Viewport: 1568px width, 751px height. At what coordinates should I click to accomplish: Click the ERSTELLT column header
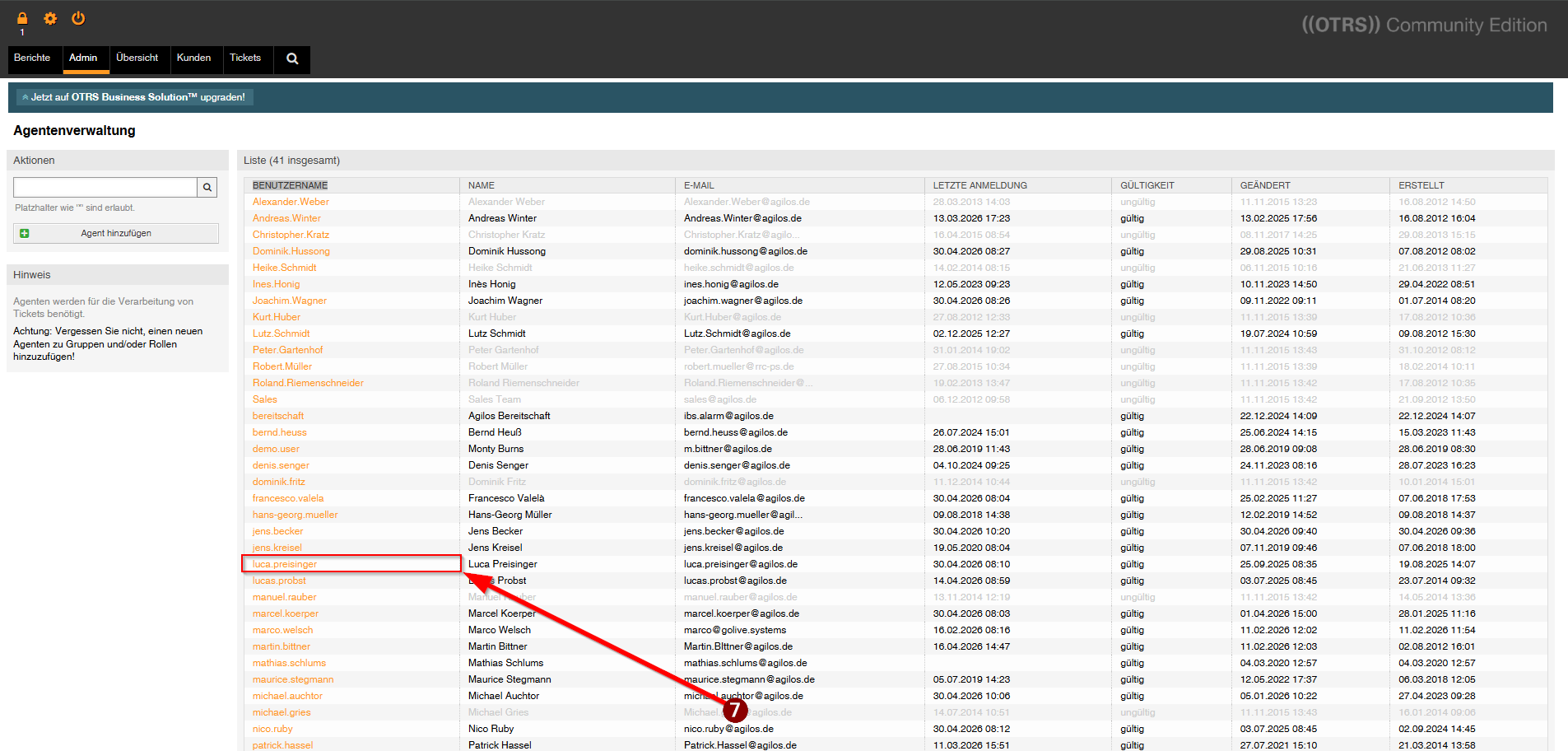coord(1421,185)
